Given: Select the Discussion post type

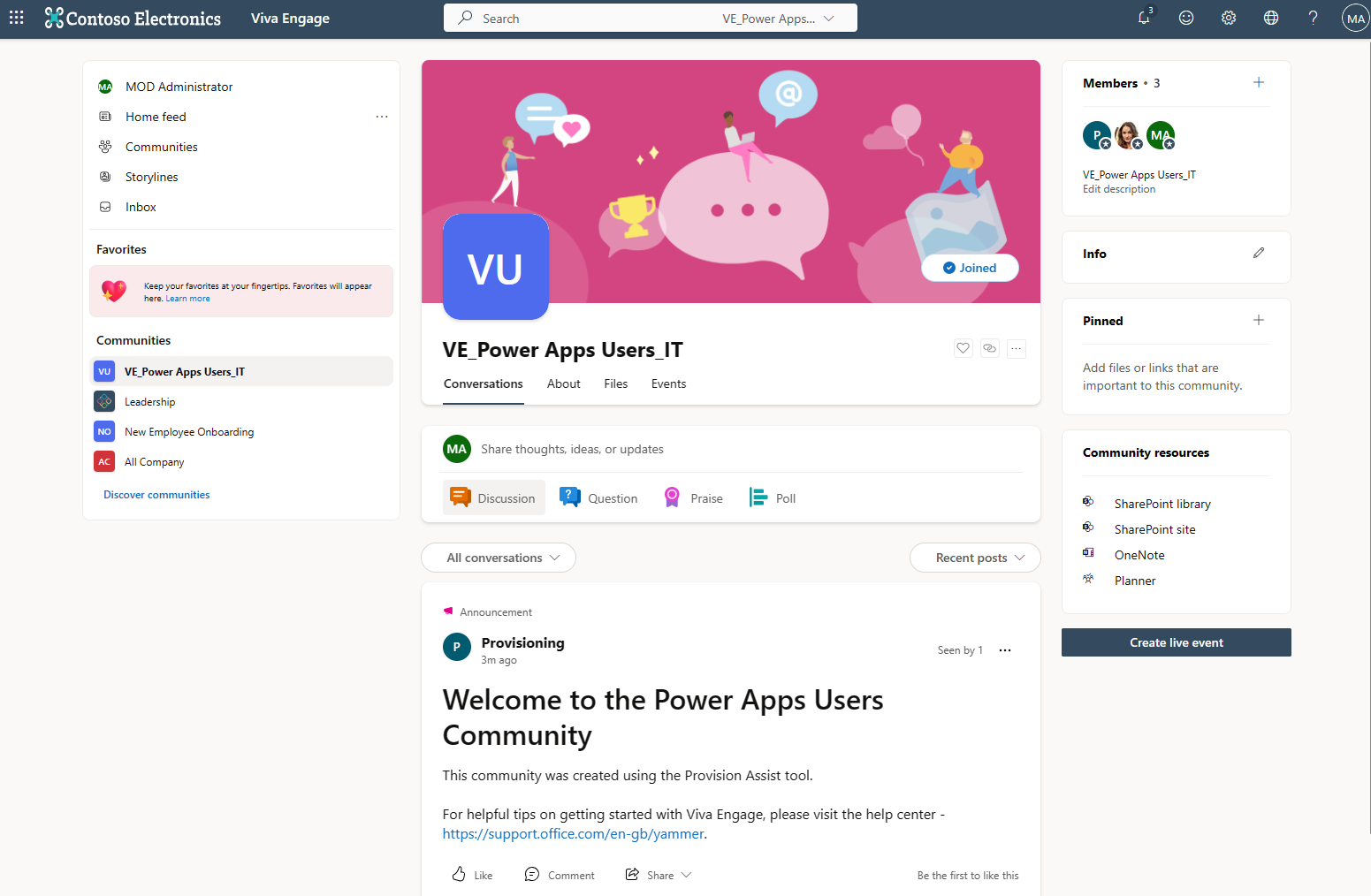Looking at the screenshot, I should tap(494, 497).
